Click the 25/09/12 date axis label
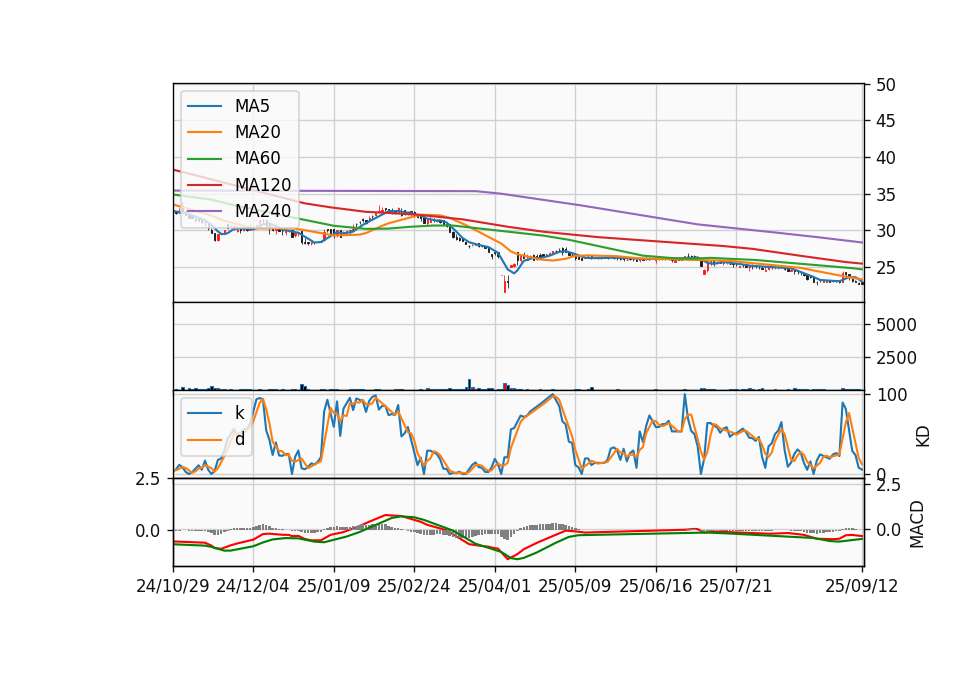The image size is (960, 690). 862,586
